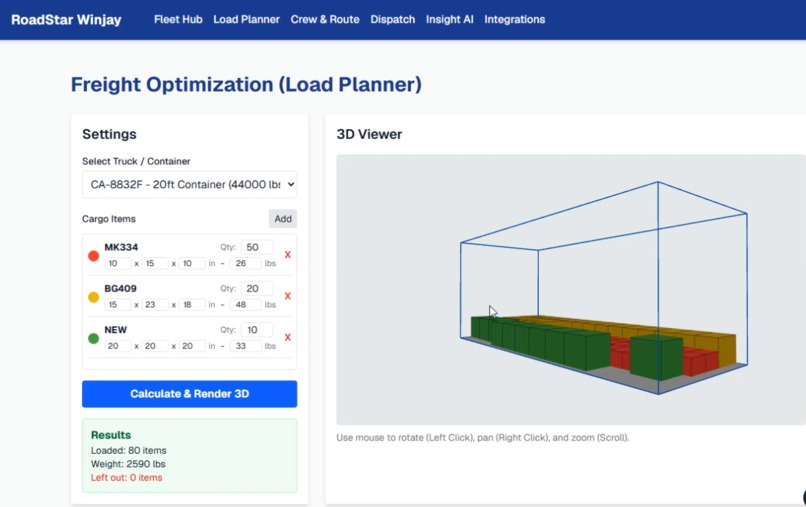Click Calculate & Render 3D button

tap(190, 394)
